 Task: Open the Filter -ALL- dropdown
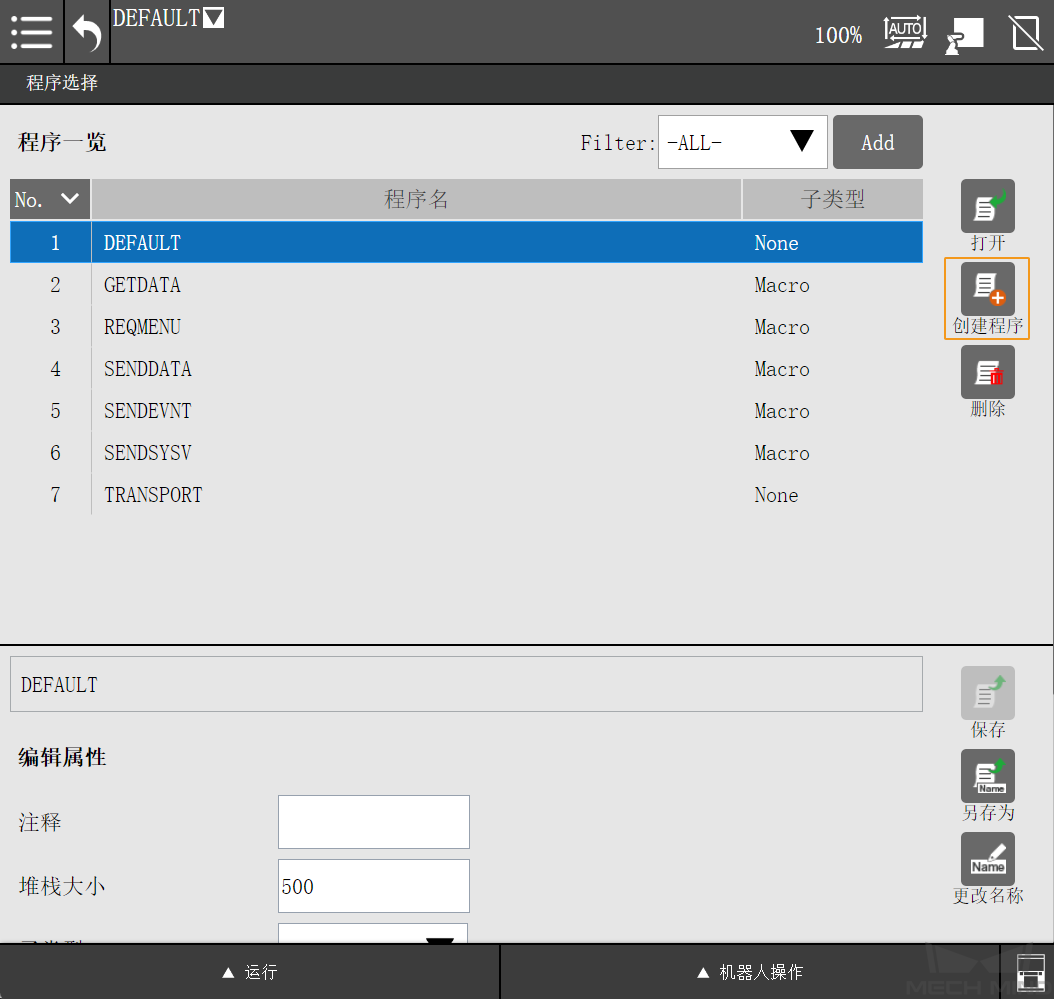point(742,142)
